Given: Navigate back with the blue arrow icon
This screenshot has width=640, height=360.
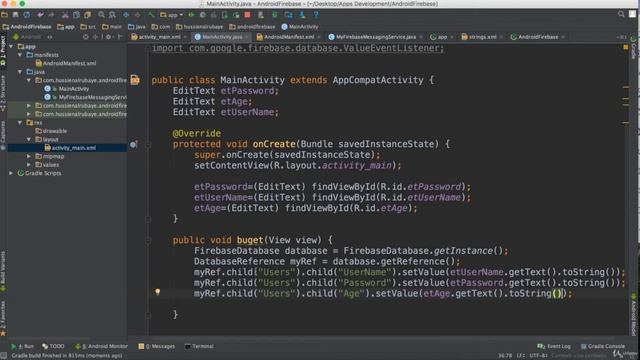Looking at the screenshot, I should [x=126, y=15].
